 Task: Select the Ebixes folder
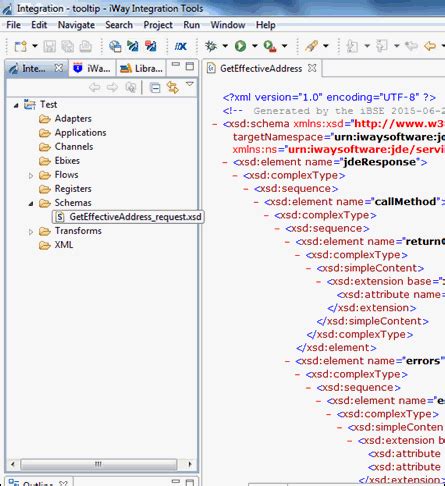(59, 161)
